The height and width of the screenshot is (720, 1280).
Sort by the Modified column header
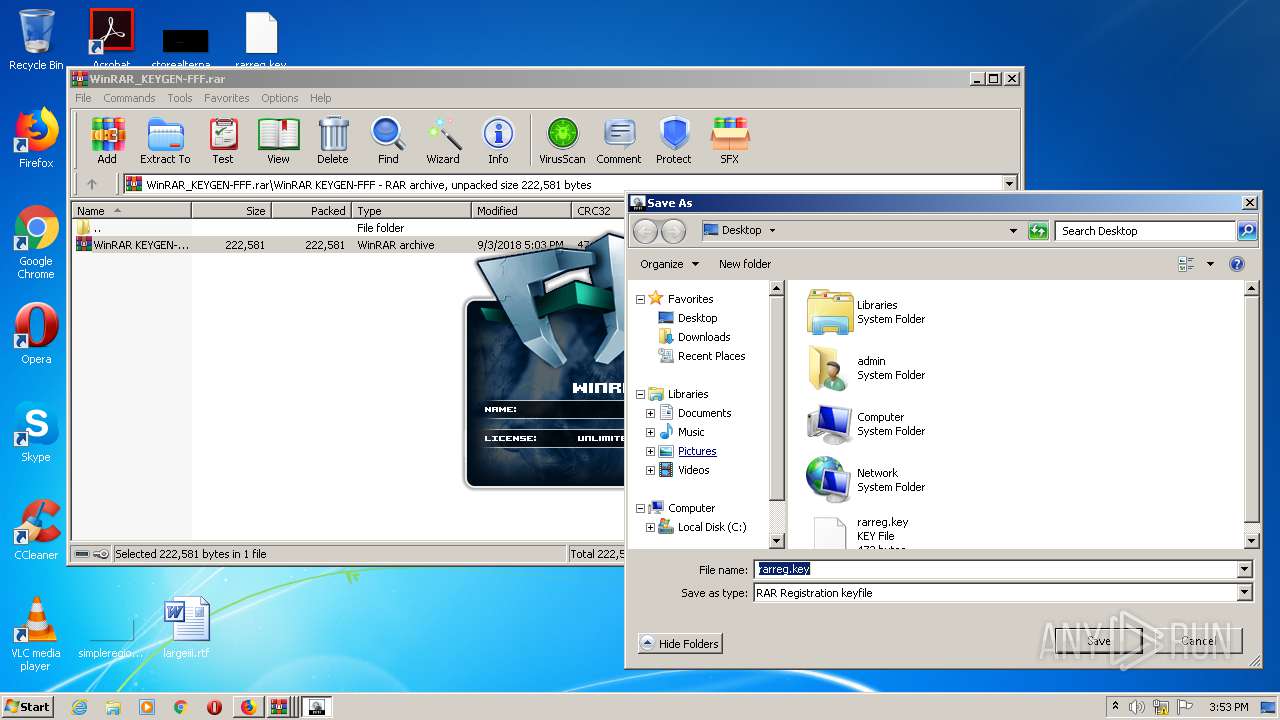point(521,211)
